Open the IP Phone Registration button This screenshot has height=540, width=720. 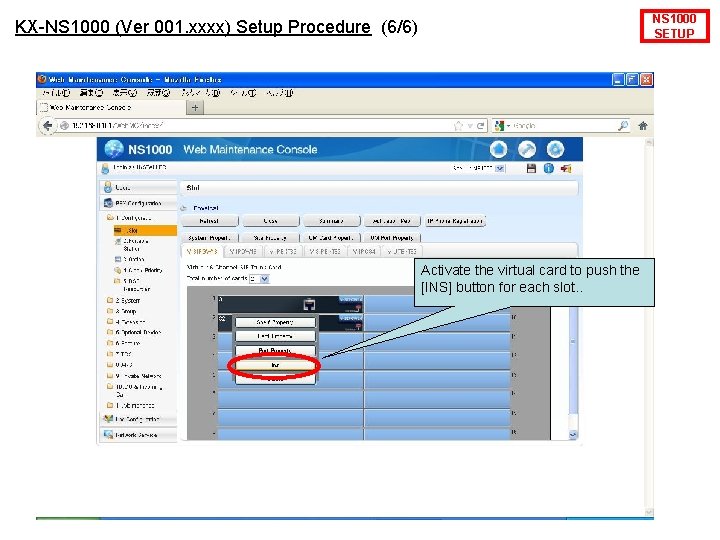tap(455, 221)
